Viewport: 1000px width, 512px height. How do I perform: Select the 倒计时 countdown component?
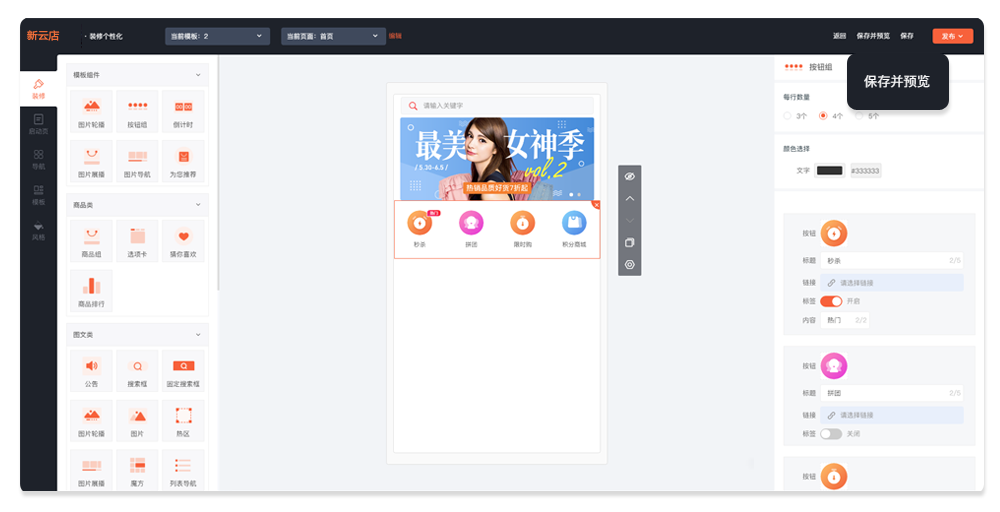[184, 111]
